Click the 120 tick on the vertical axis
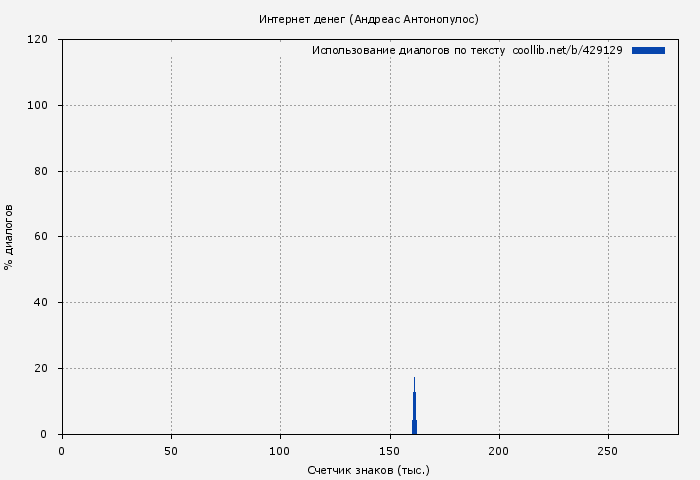Viewport: 700px width, 480px height. [39, 40]
